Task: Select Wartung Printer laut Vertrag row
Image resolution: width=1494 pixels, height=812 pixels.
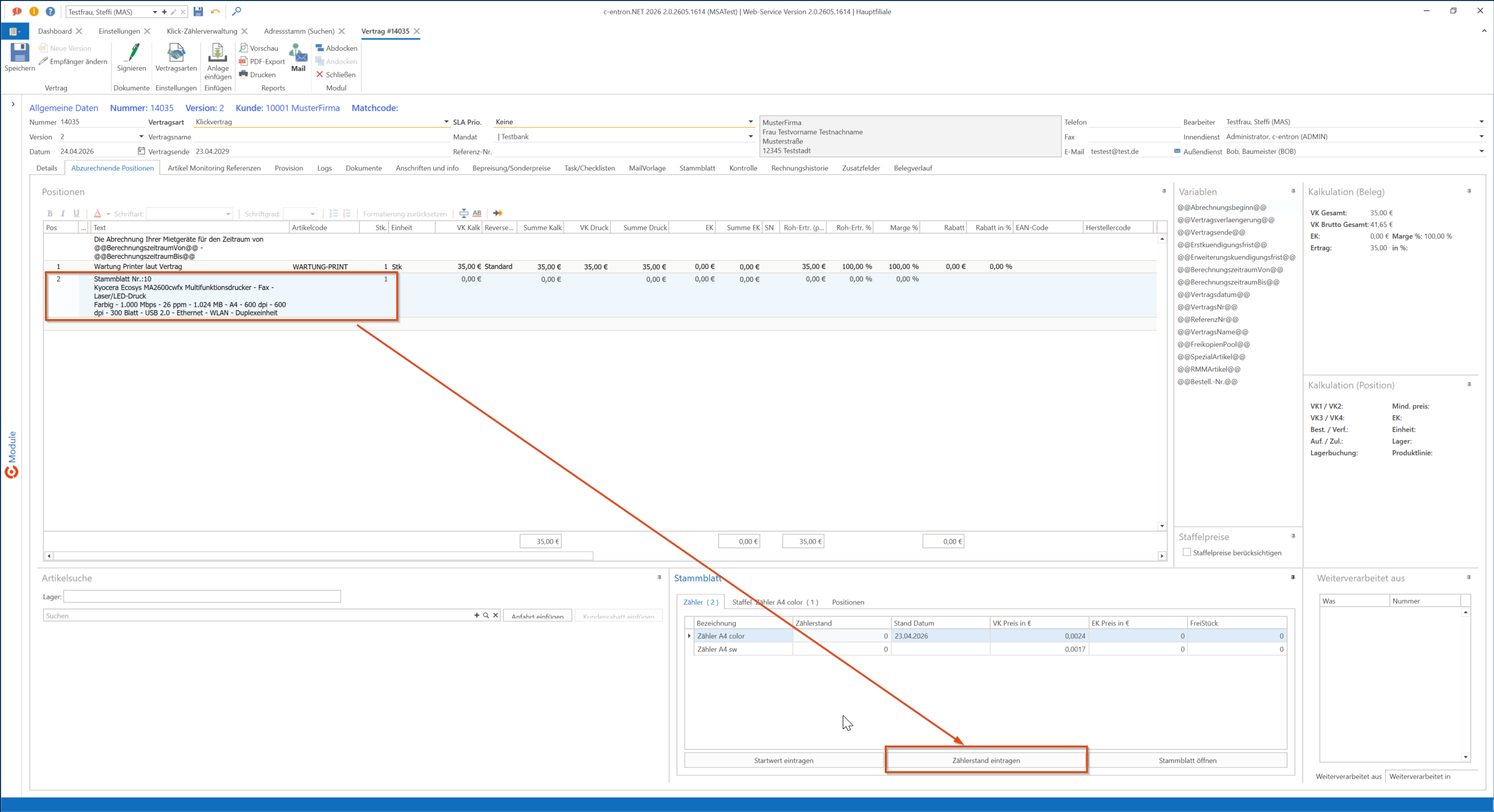Action: pos(600,267)
